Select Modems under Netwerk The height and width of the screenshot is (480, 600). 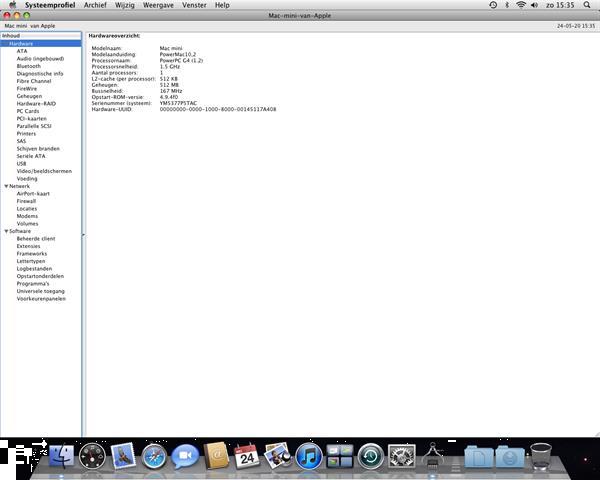pyautogui.click(x=27, y=216)
